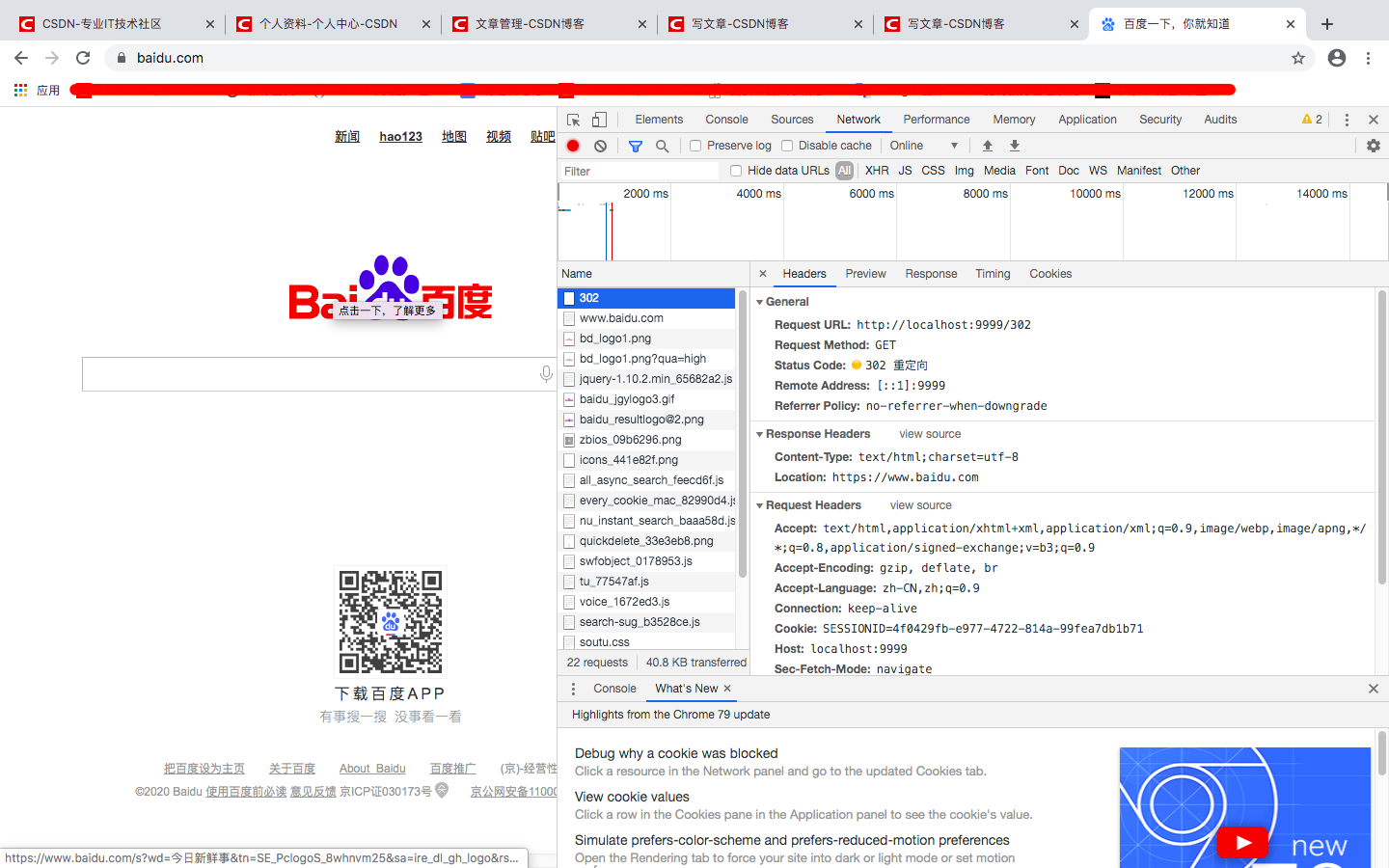Select jquery-1.10.2.min_65682a2.js request
1389x868 pixels.
(646, 379)
